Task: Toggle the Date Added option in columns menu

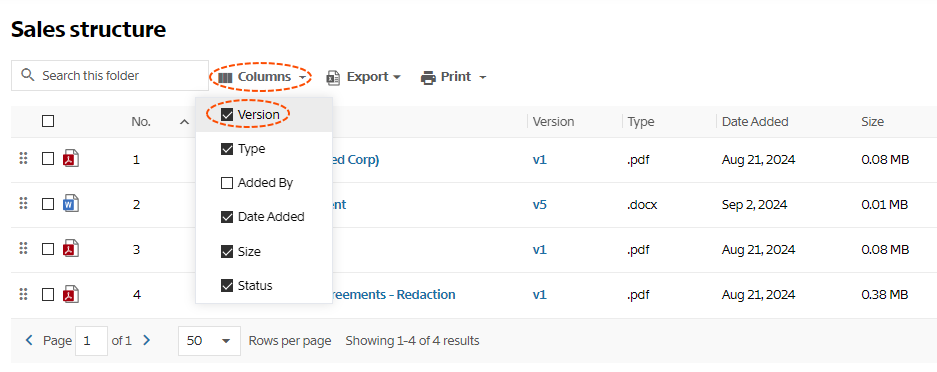Action: pyautogui.click(x=264, y=217)
